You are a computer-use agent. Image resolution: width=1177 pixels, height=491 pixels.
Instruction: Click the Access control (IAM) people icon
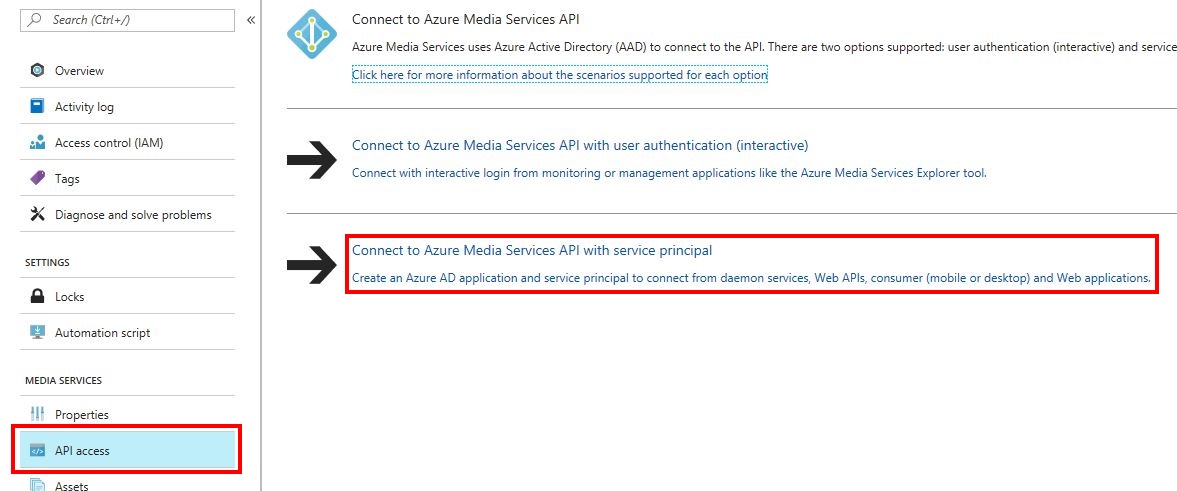(37, 143)
